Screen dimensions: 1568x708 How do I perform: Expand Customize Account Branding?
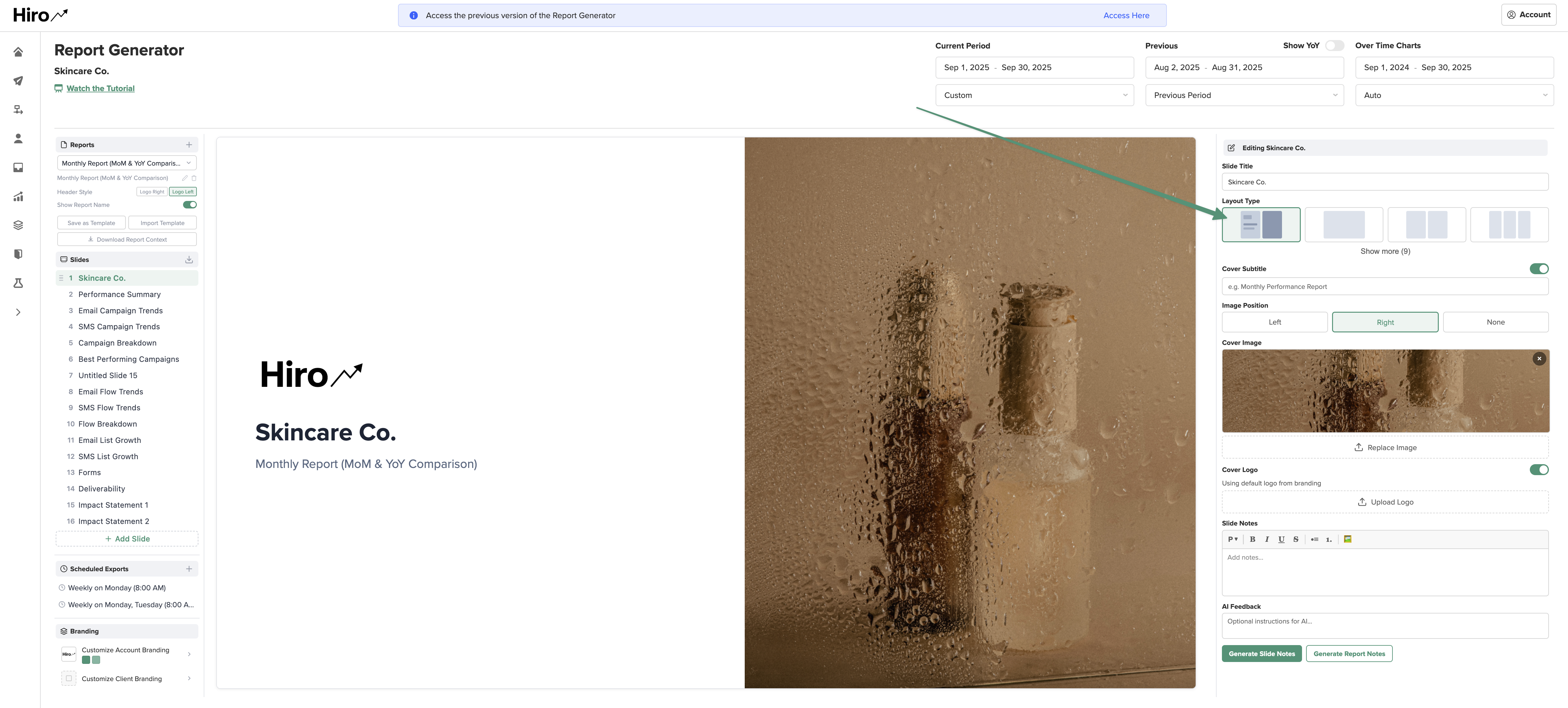pos(189,654)
